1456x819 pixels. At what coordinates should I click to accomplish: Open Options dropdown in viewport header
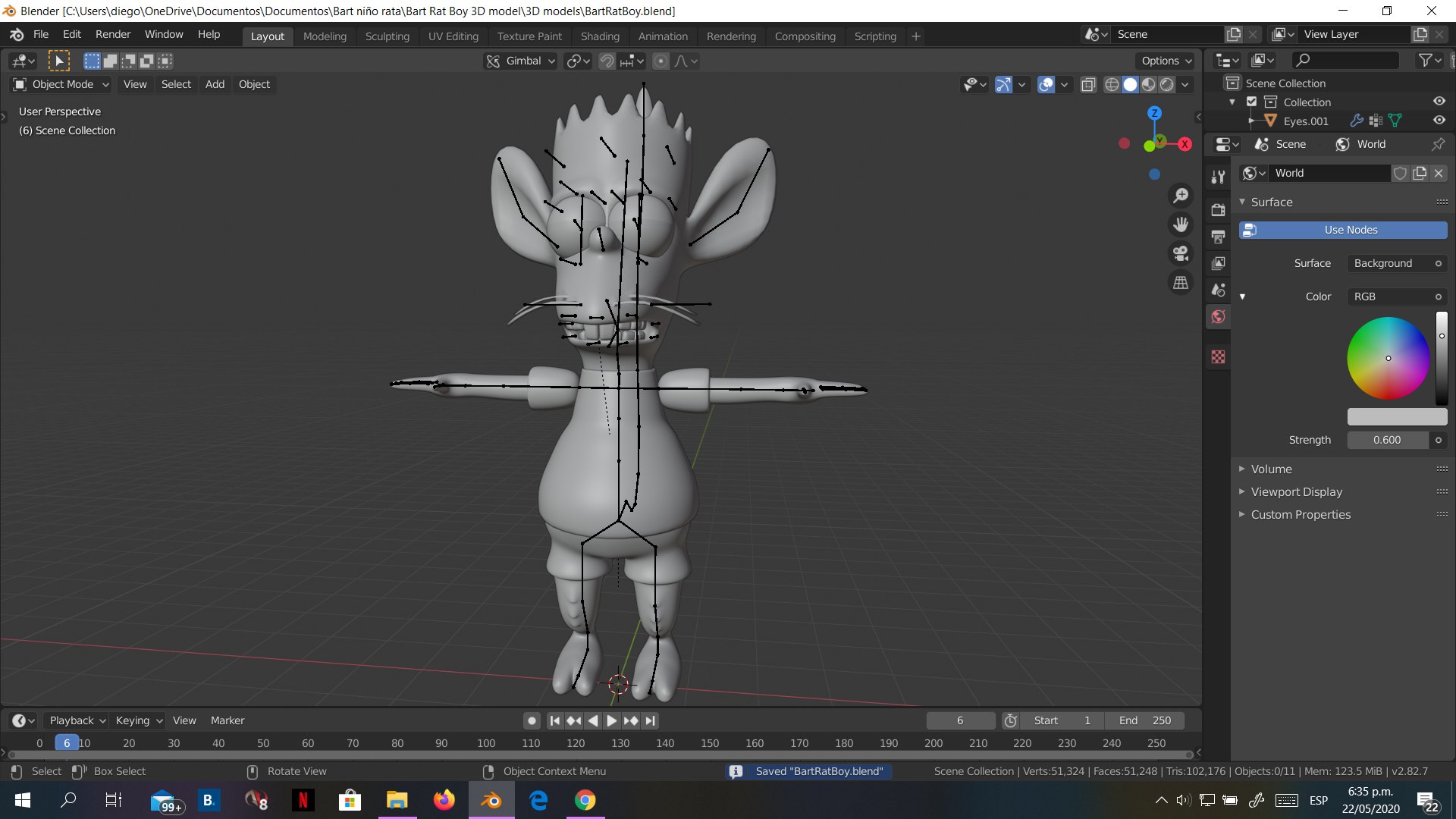[1166, 61]
